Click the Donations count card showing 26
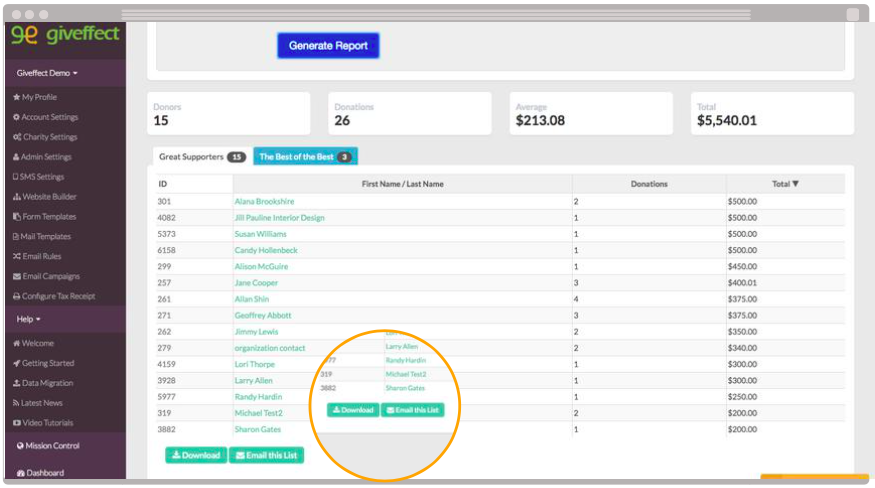The image size is (875, 488). [410, 114]
